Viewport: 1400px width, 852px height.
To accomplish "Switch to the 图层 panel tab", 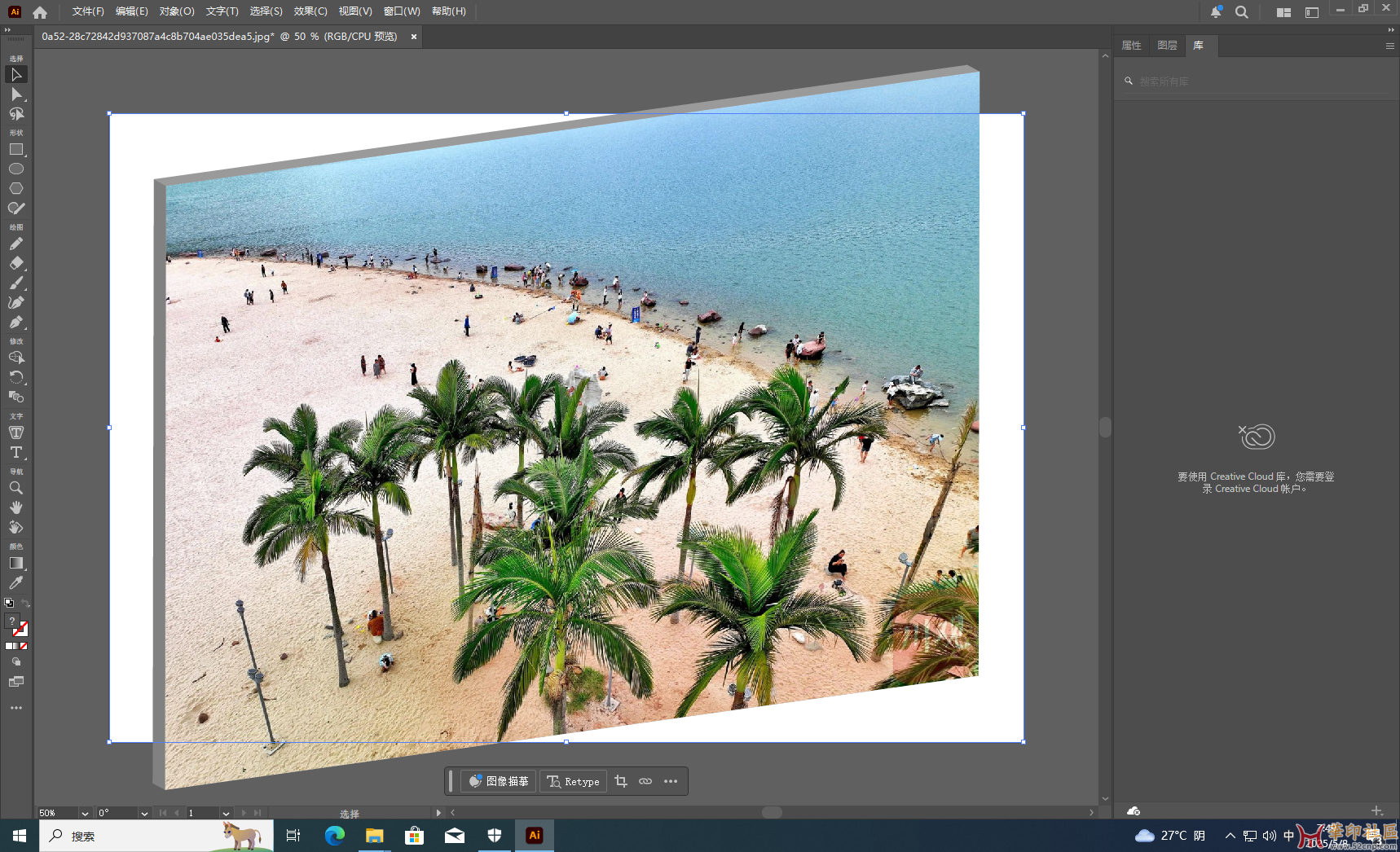I will (x=1167, y=46).
